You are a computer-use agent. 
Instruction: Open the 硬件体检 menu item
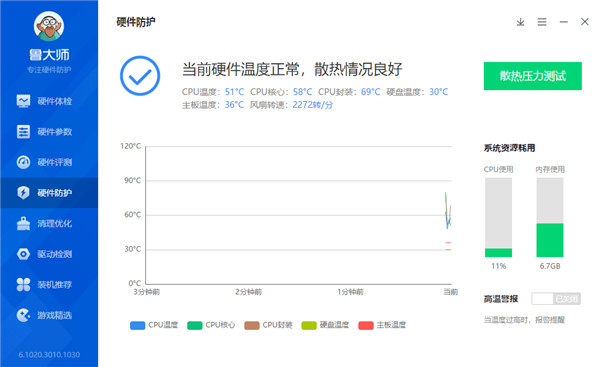49,101
